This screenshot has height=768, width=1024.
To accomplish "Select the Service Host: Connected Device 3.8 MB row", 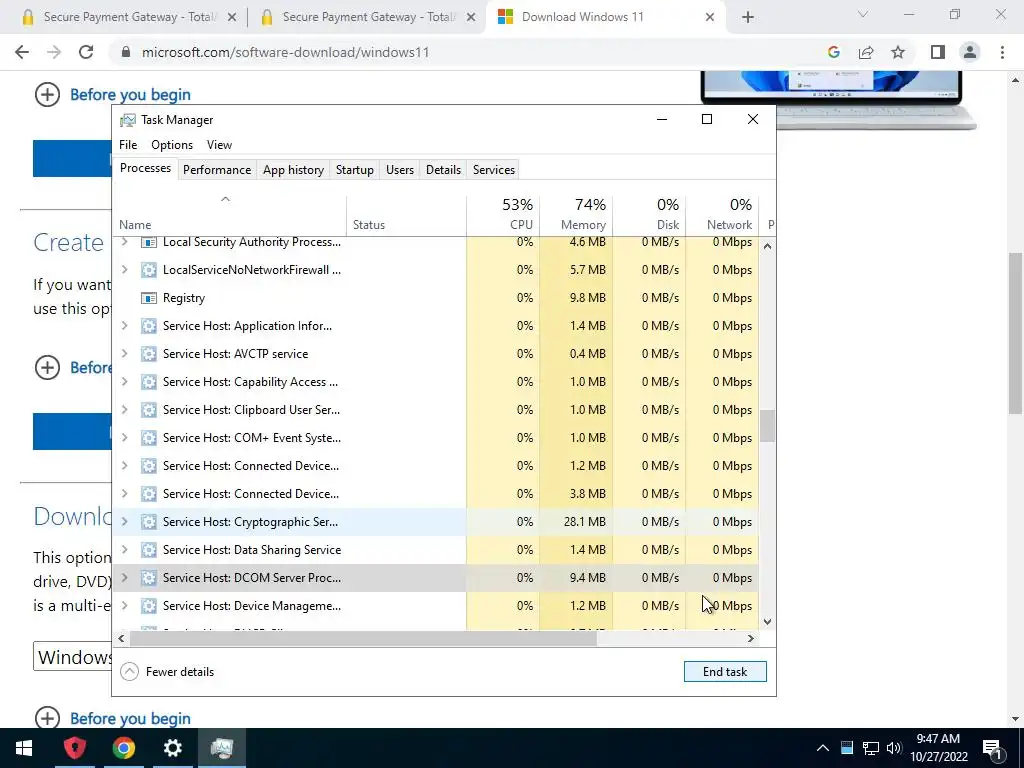I will click(436, 494).
